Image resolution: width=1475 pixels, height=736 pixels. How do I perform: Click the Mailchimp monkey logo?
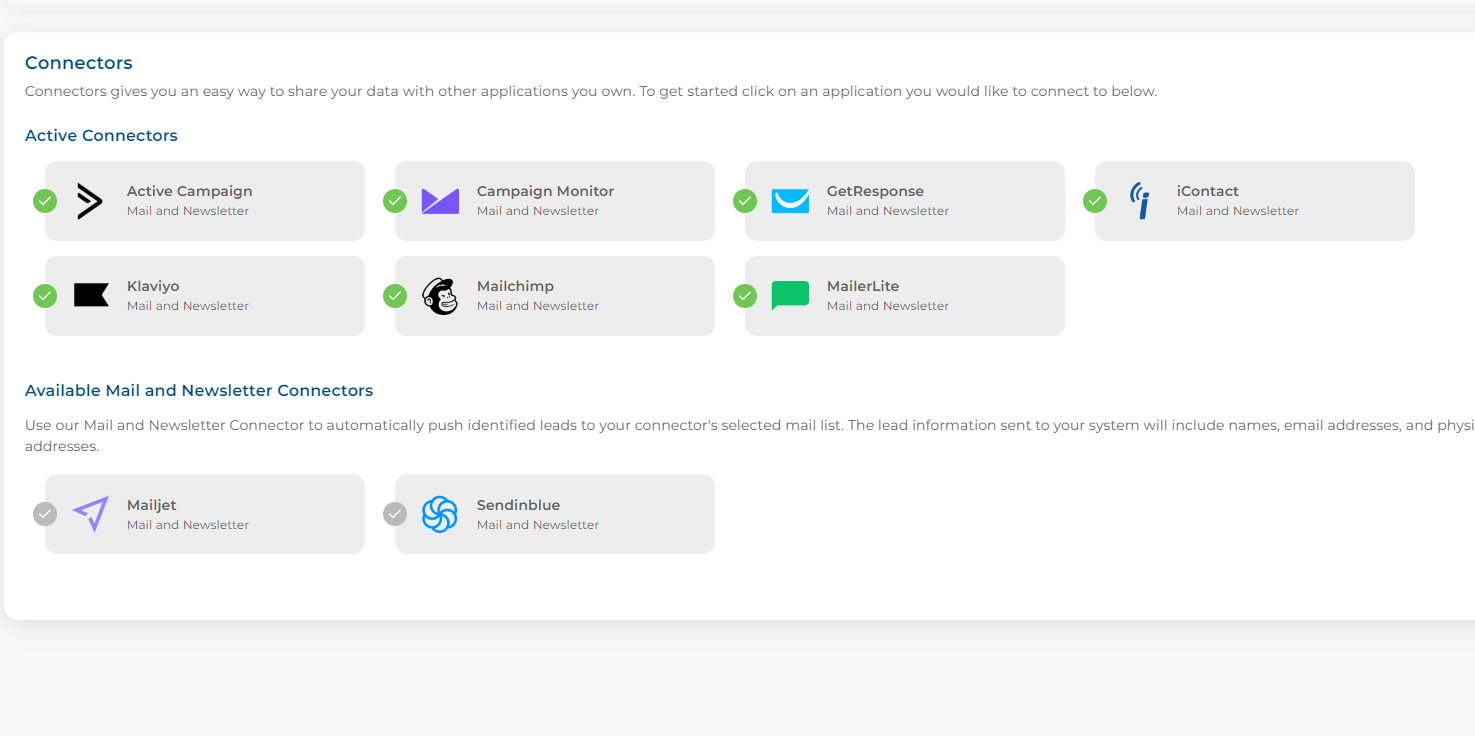440,296
